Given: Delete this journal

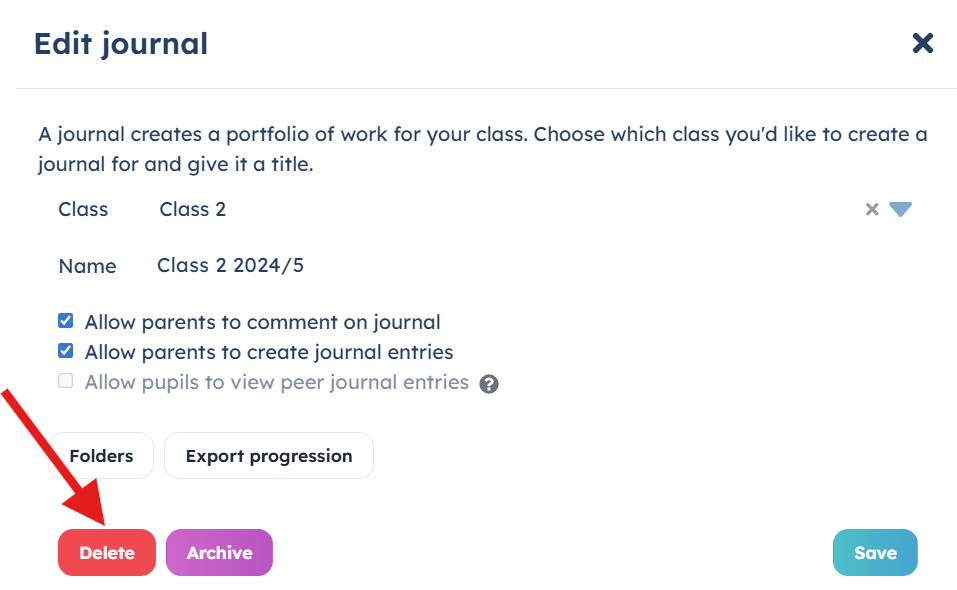Looking at the screenshot, I should tap(107, 553).
